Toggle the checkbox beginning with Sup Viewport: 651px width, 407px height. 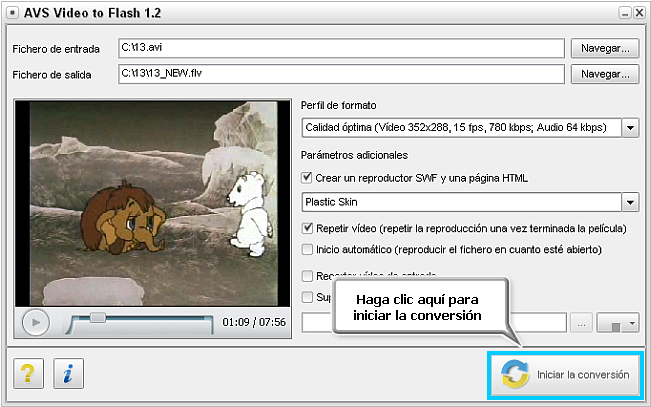(x=307, y=297)
